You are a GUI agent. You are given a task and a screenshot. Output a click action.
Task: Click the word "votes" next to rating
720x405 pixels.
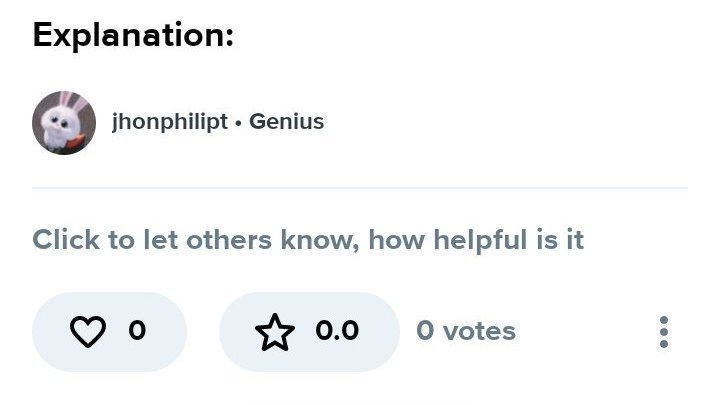click(x=479, y=331)
